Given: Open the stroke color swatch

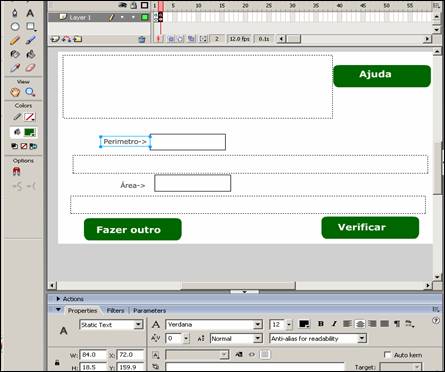Looking at the screenshot, I should point(30,117).
